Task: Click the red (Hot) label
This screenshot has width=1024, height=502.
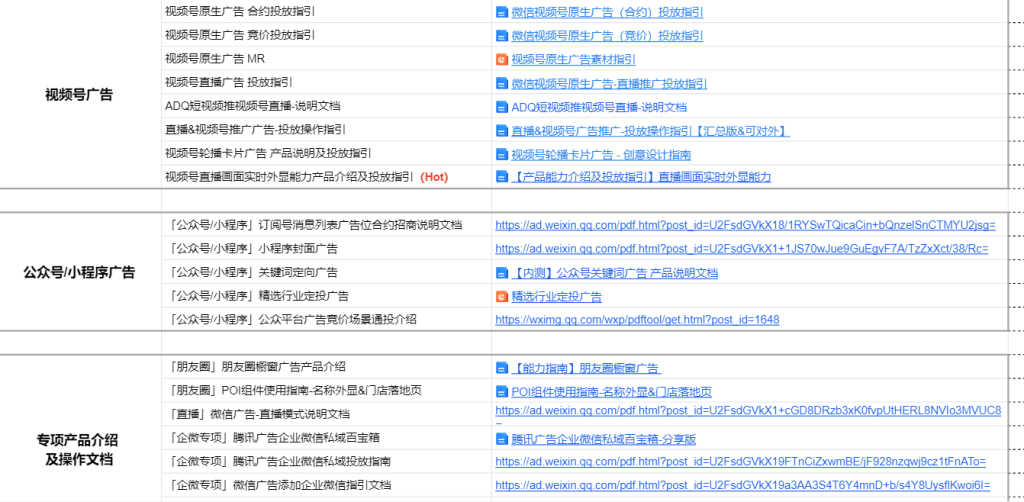Action: click(x=434, y=177)
